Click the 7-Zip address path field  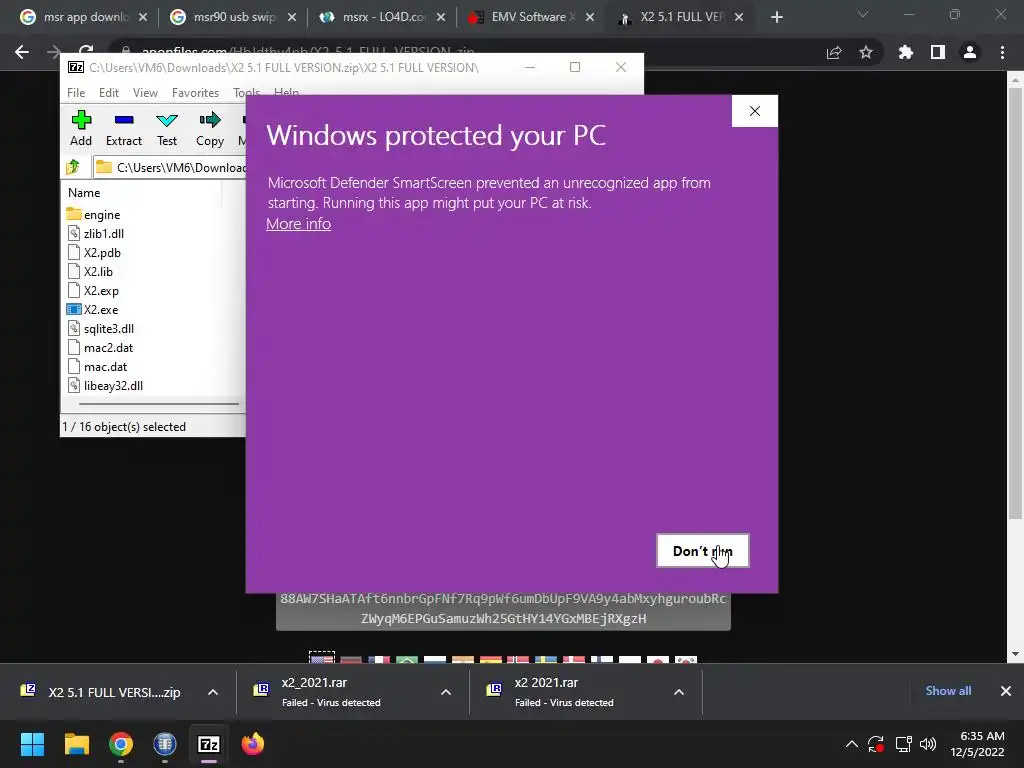[x=170, y=167]
